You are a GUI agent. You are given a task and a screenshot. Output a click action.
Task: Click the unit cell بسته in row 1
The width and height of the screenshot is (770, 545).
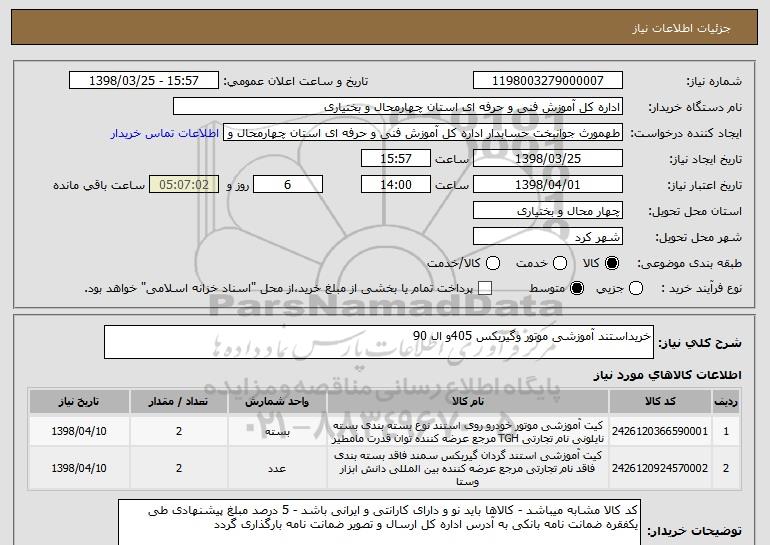pos(277,432)
